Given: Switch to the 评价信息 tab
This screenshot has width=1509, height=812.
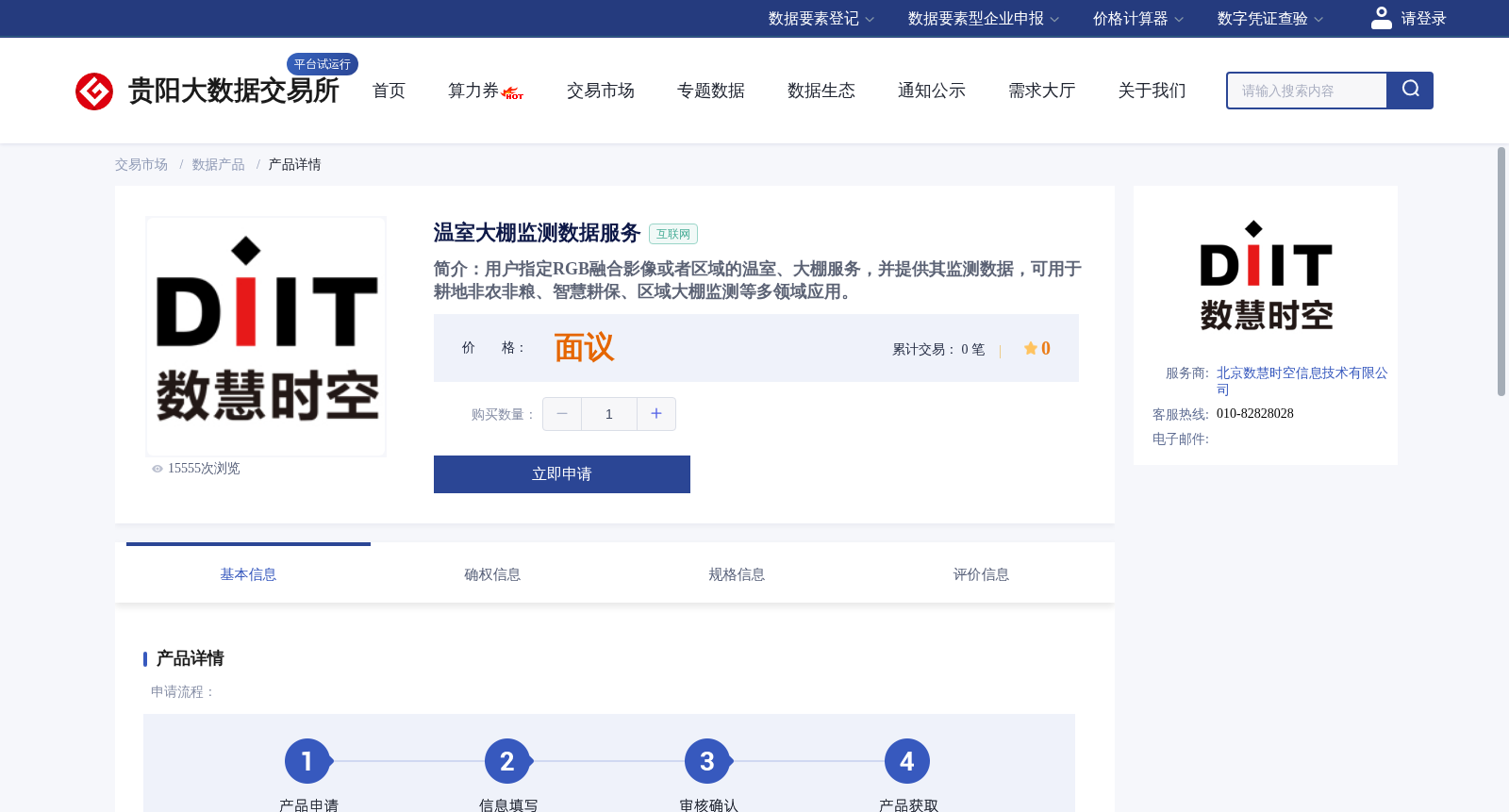Looking at the screenshot, I should (981, 574).
